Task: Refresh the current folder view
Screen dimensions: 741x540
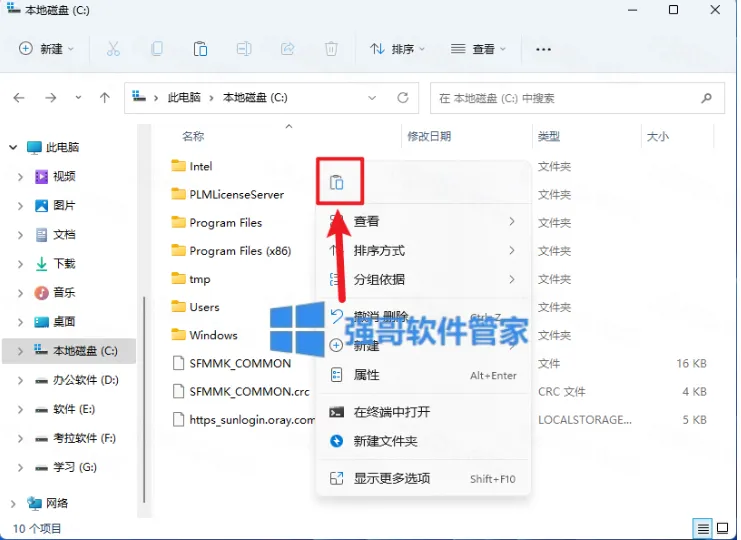Action: tap(403, 98)
